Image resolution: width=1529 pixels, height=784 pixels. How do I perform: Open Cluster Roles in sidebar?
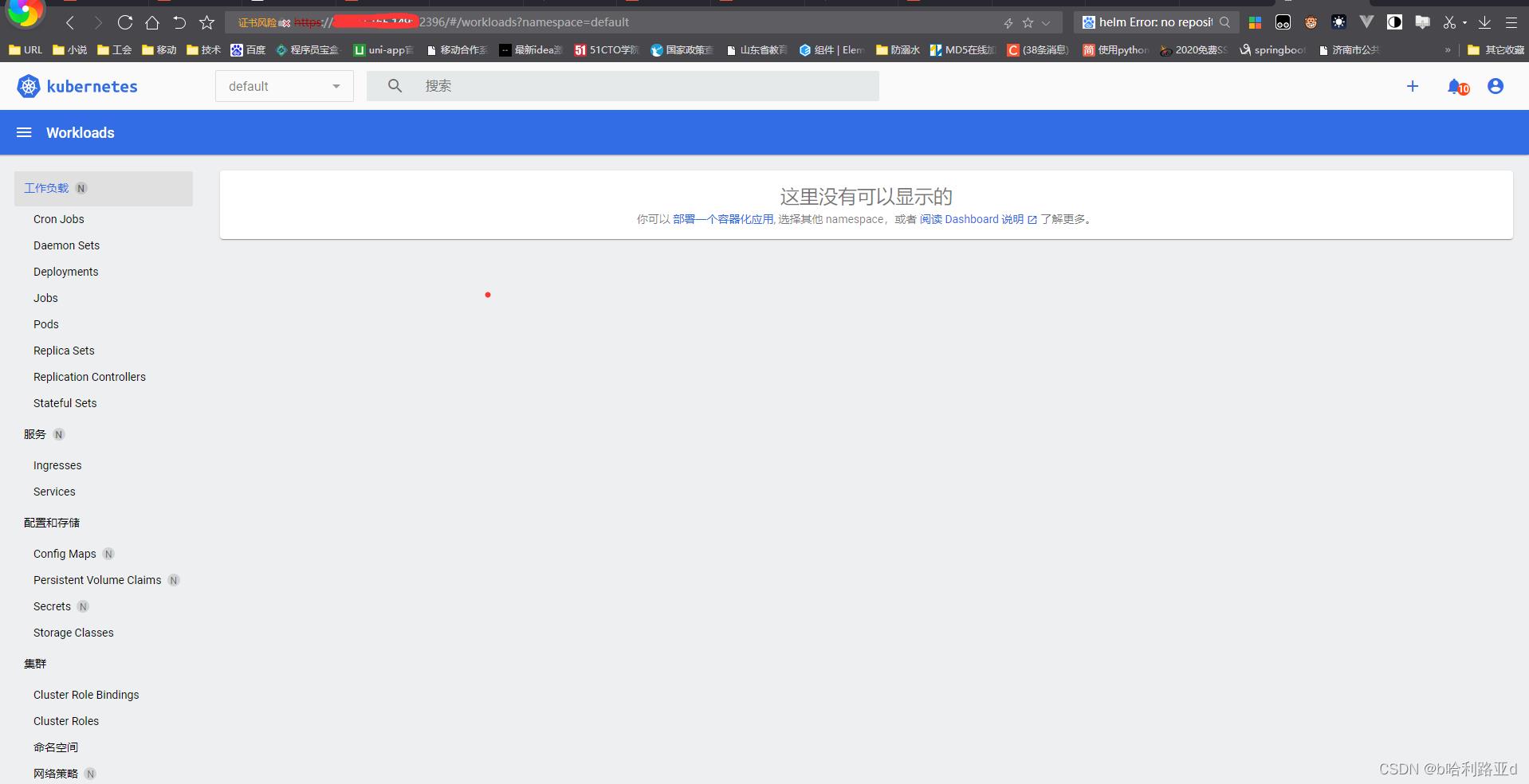tap(66, 721)
